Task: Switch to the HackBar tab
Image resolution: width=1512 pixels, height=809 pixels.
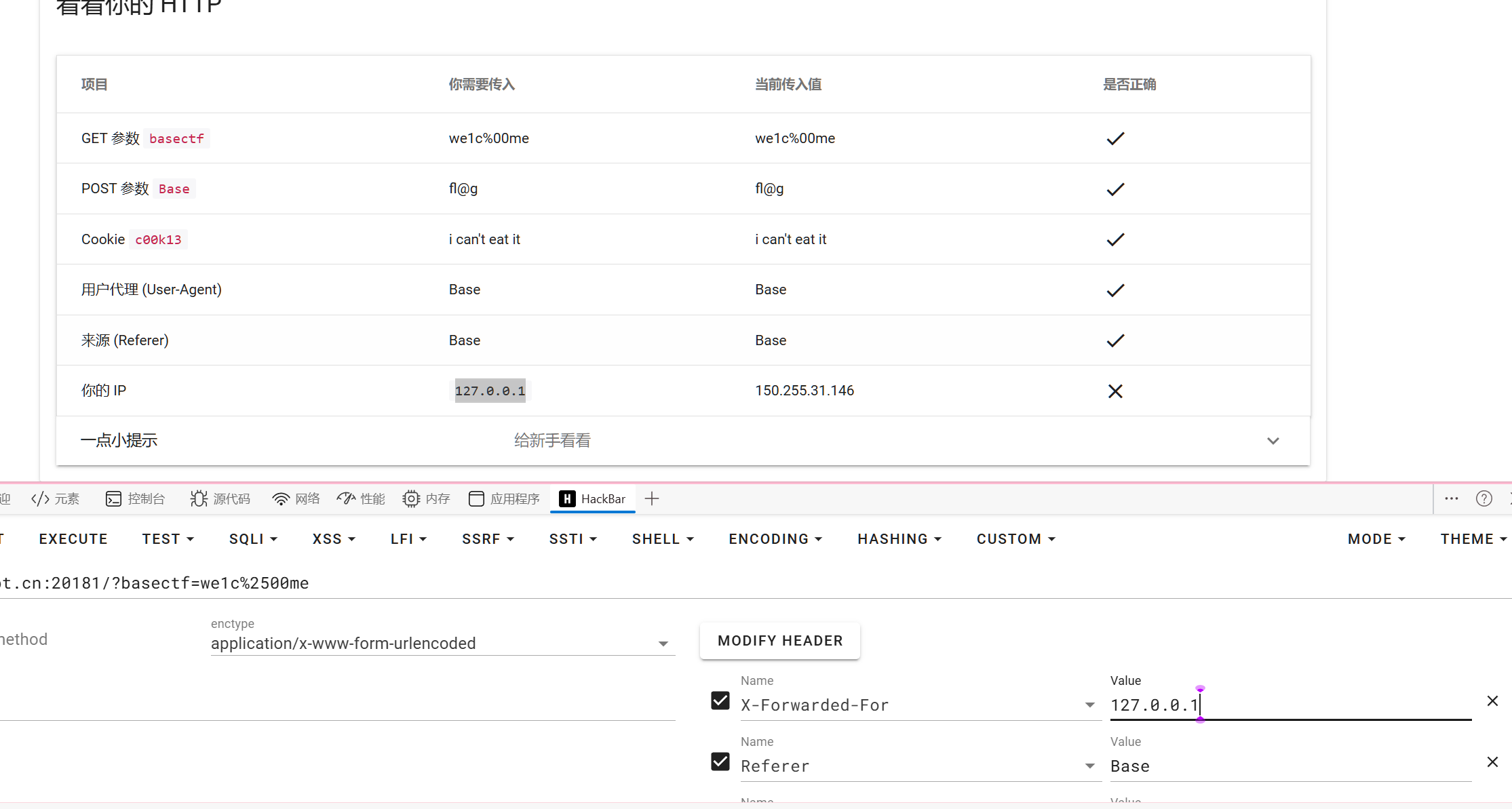Action: click(593, 499)
